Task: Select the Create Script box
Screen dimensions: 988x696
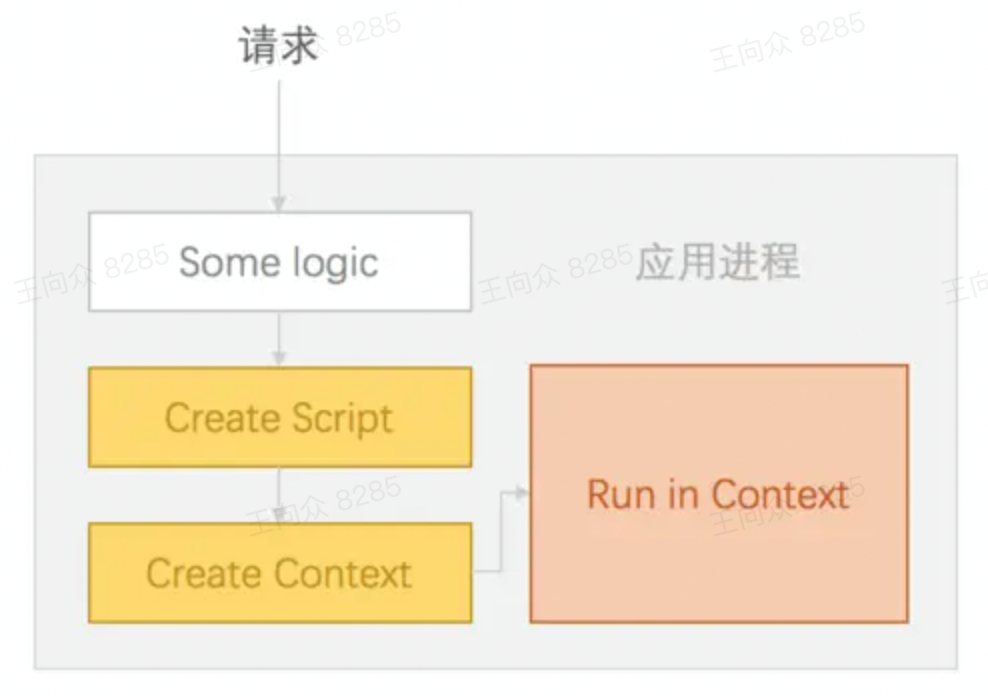Action: [280, 417]
